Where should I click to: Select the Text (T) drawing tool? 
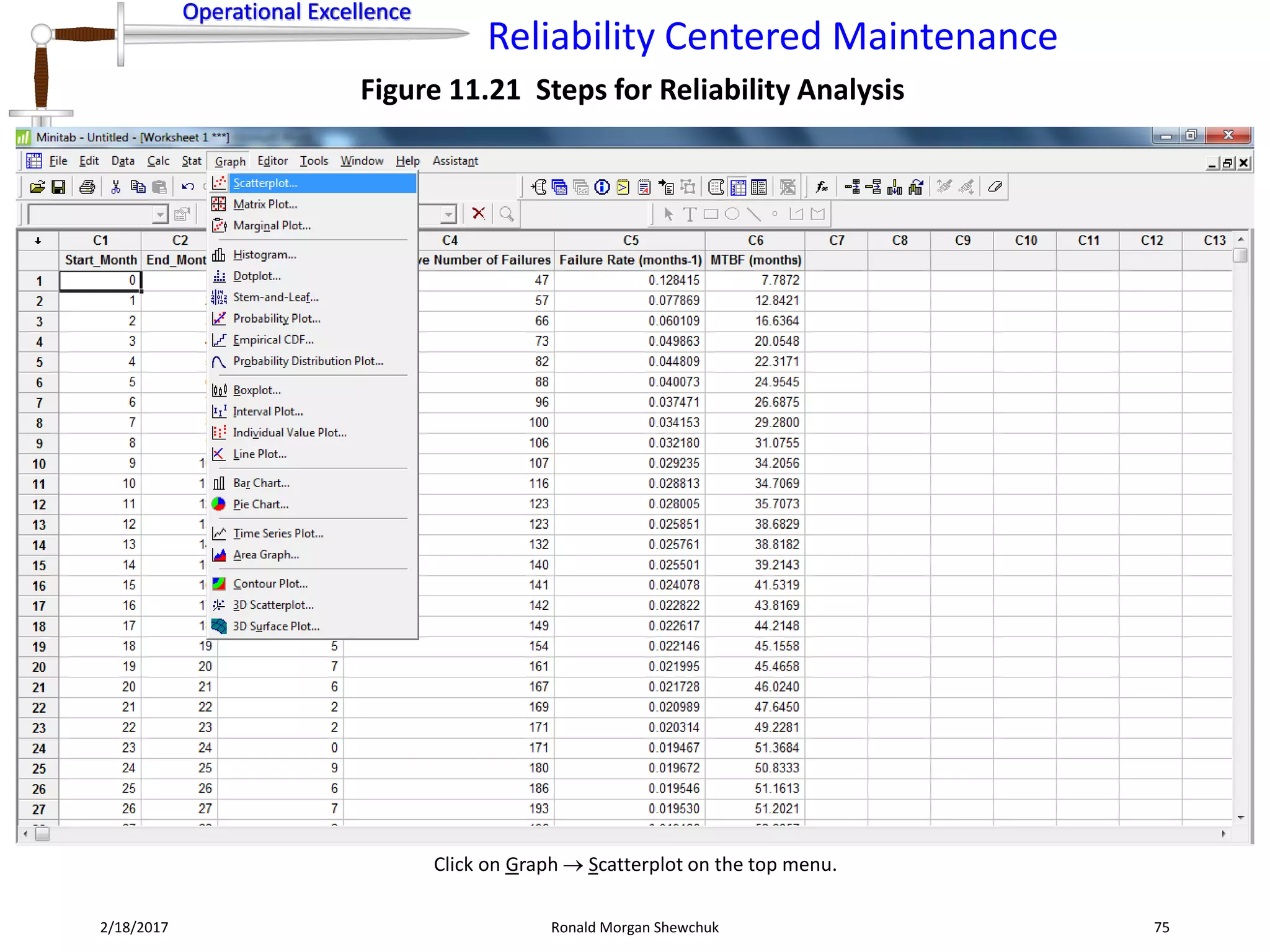(689, 214)
